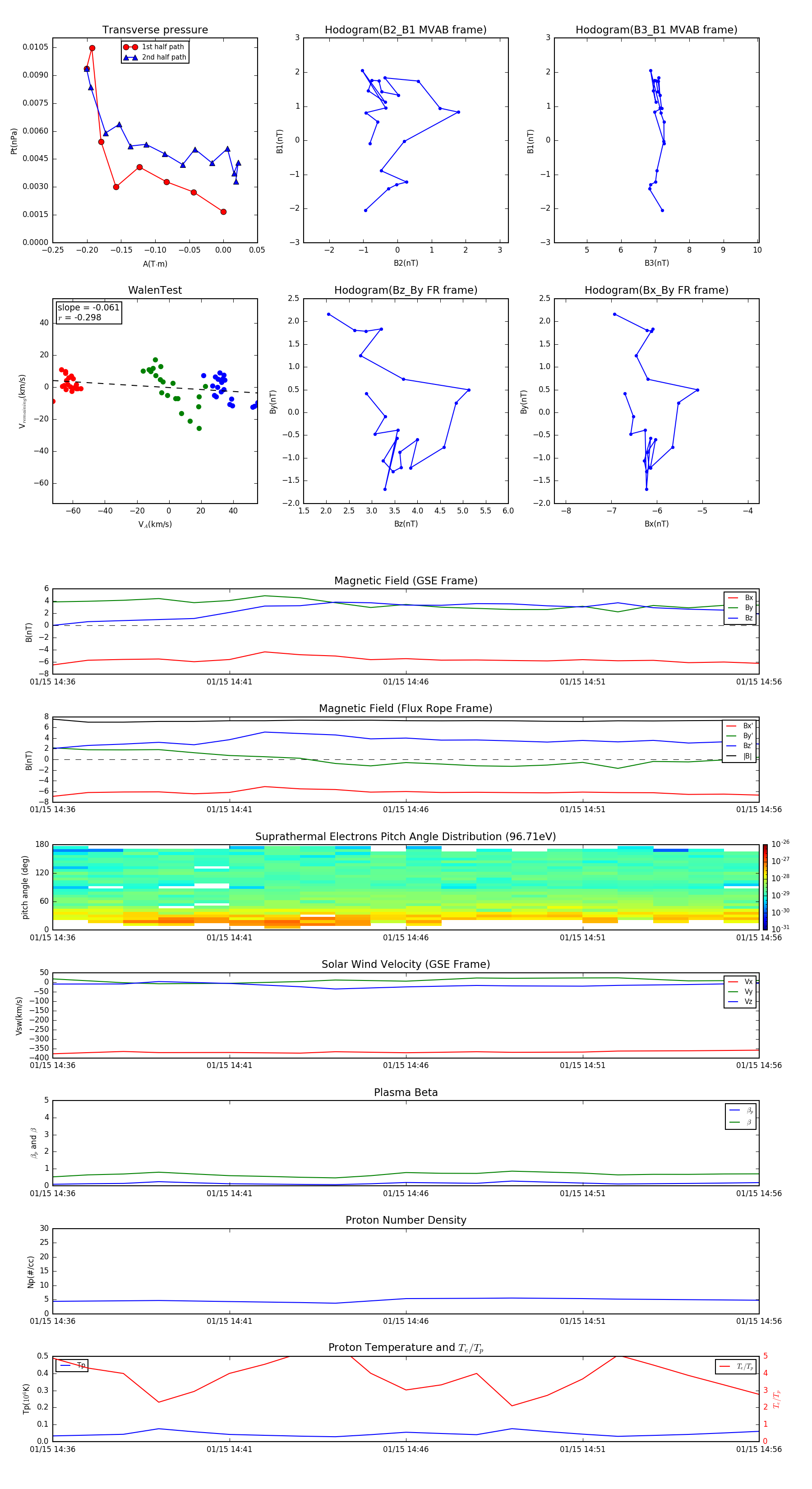Click the "V_A(km/s)" x-axis label
Viewport: 812px width, 1489px height.
tap(155, 524)
